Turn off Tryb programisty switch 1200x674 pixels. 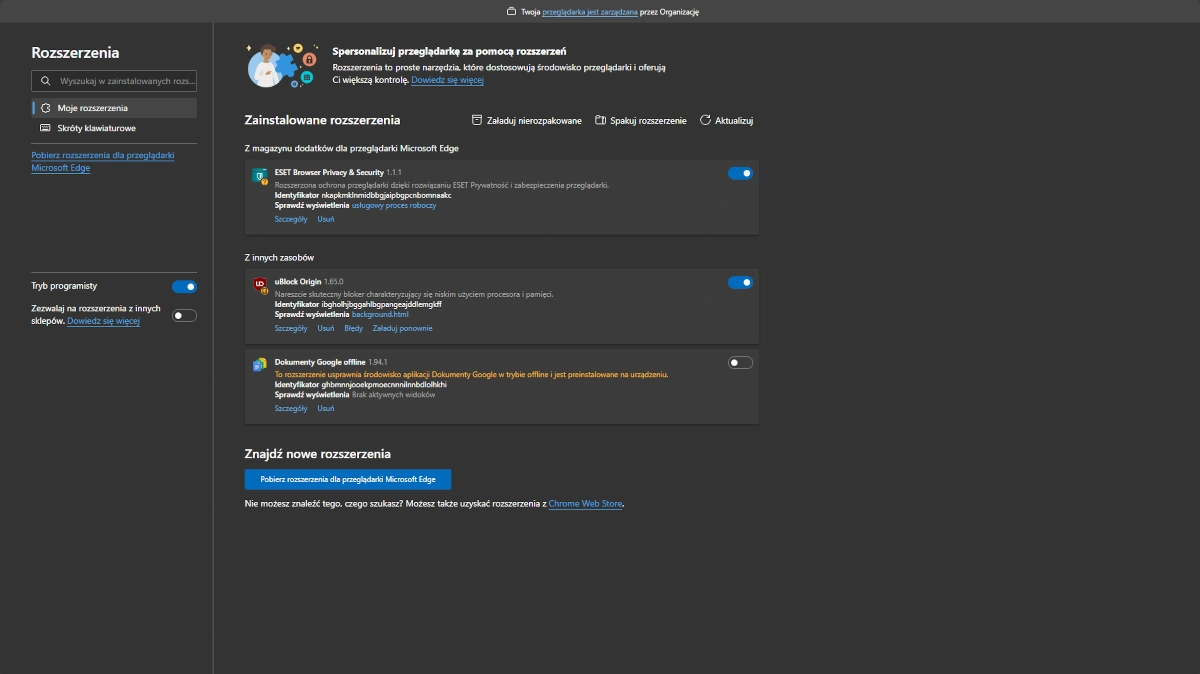[x=184, y=287]
